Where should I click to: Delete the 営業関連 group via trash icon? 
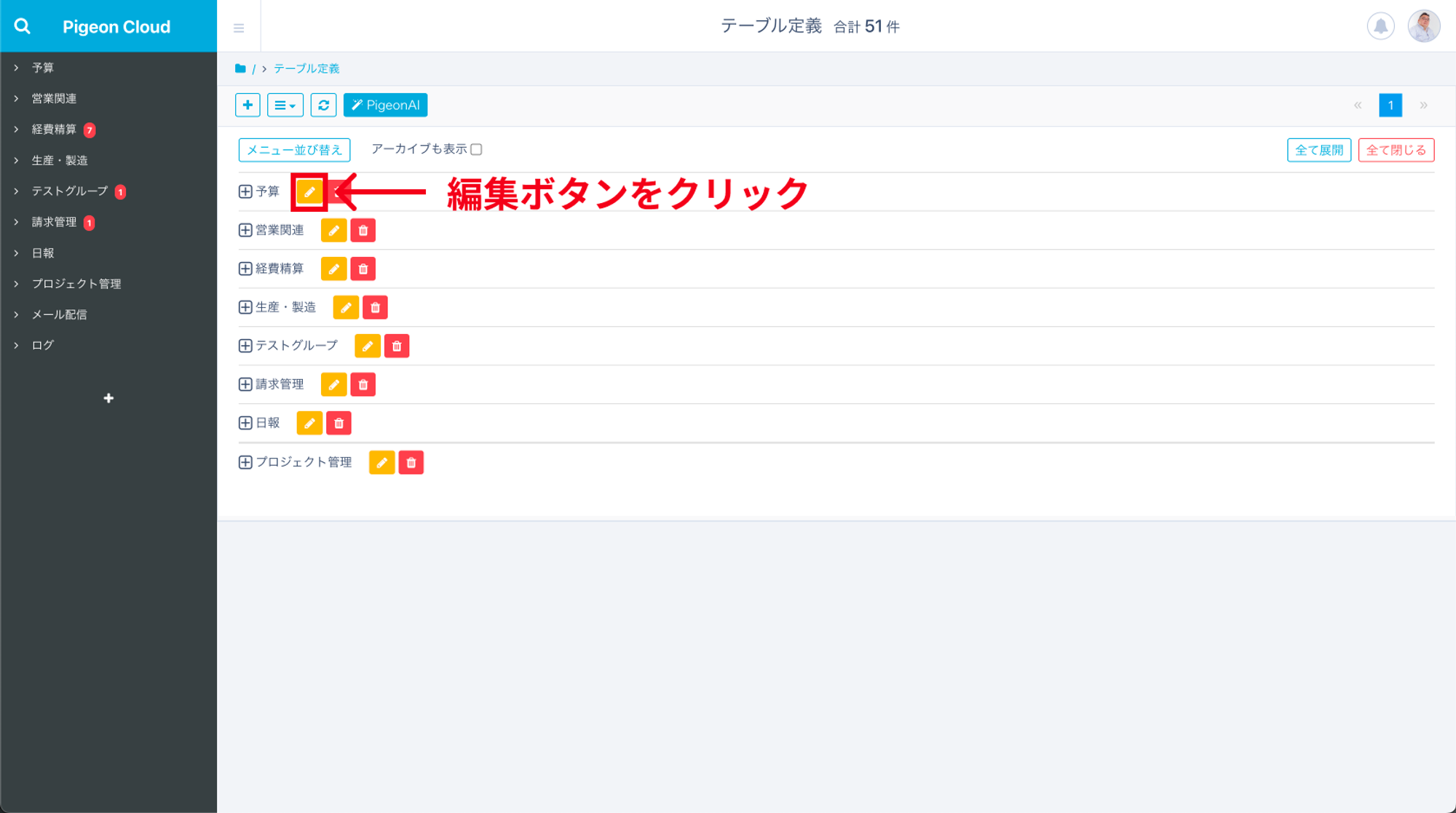363,231
